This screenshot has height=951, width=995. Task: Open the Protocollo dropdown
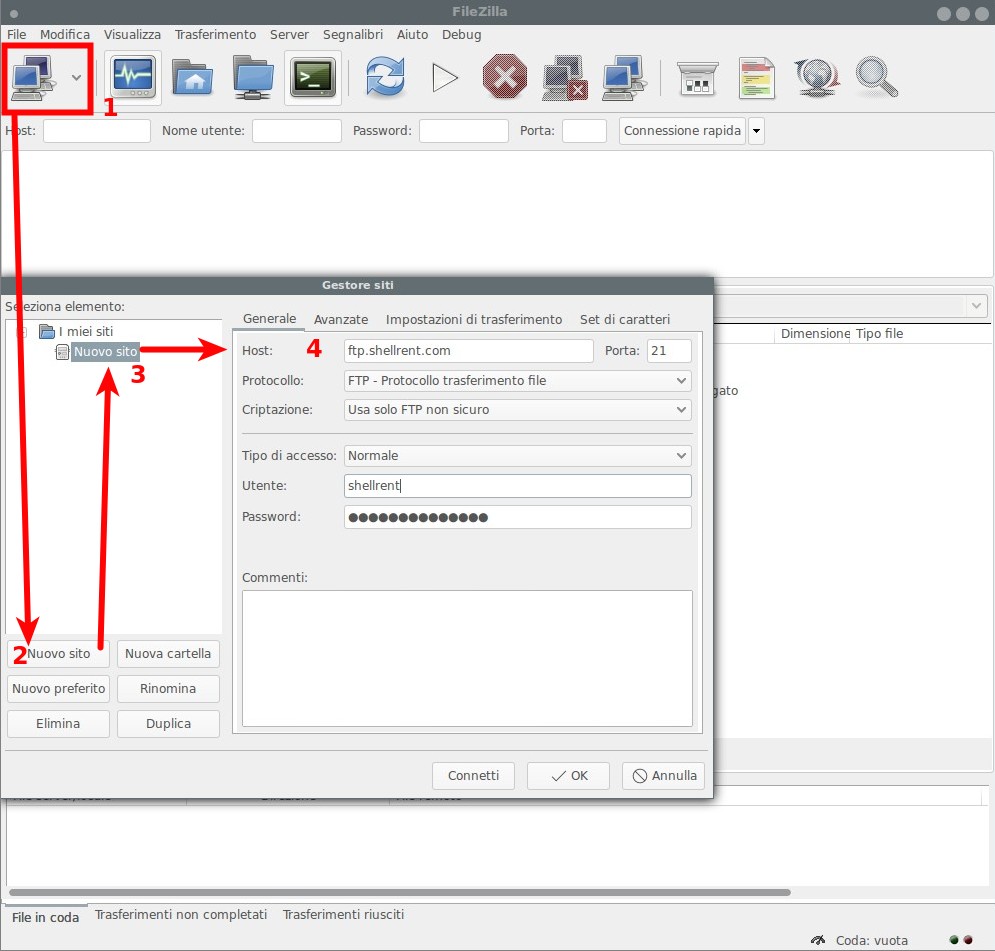(517, 381)
